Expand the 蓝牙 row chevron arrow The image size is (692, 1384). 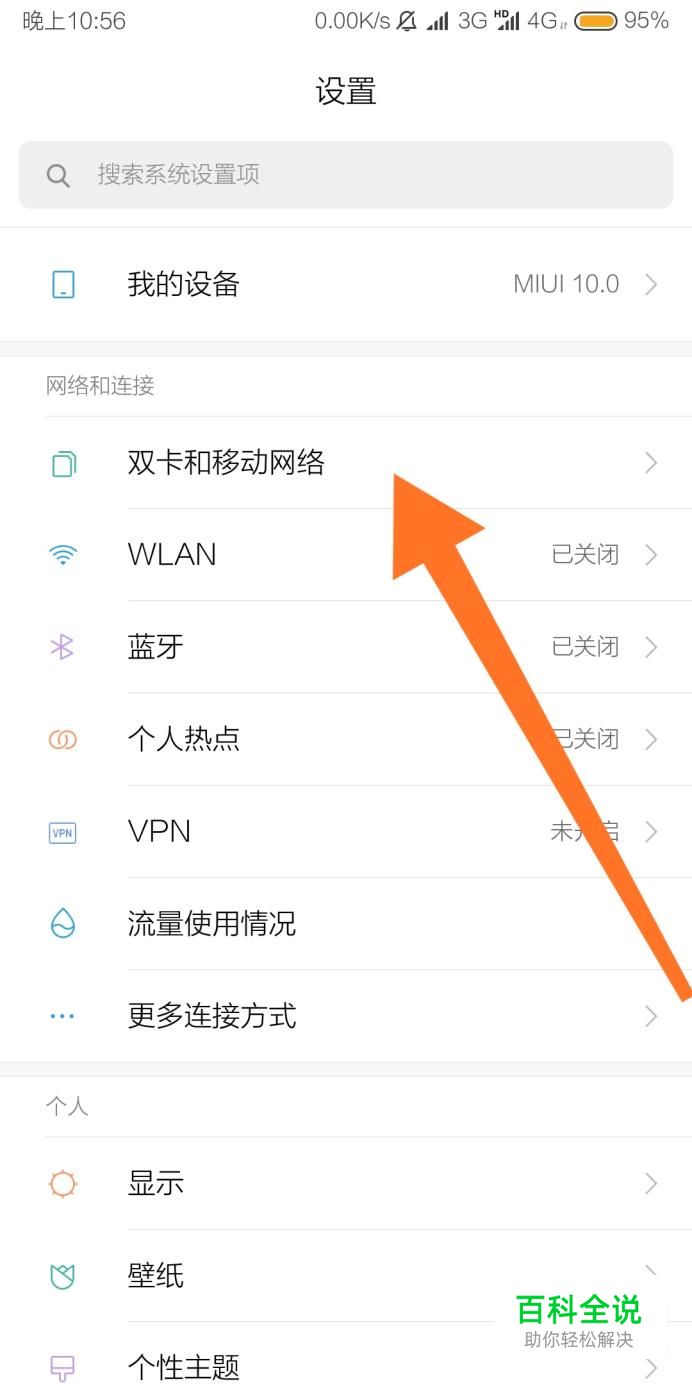pos(651,647)
